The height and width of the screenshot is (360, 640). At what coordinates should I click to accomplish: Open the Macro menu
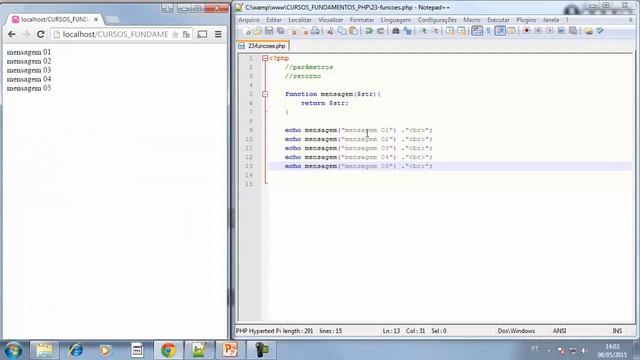(x=472, y=20)
